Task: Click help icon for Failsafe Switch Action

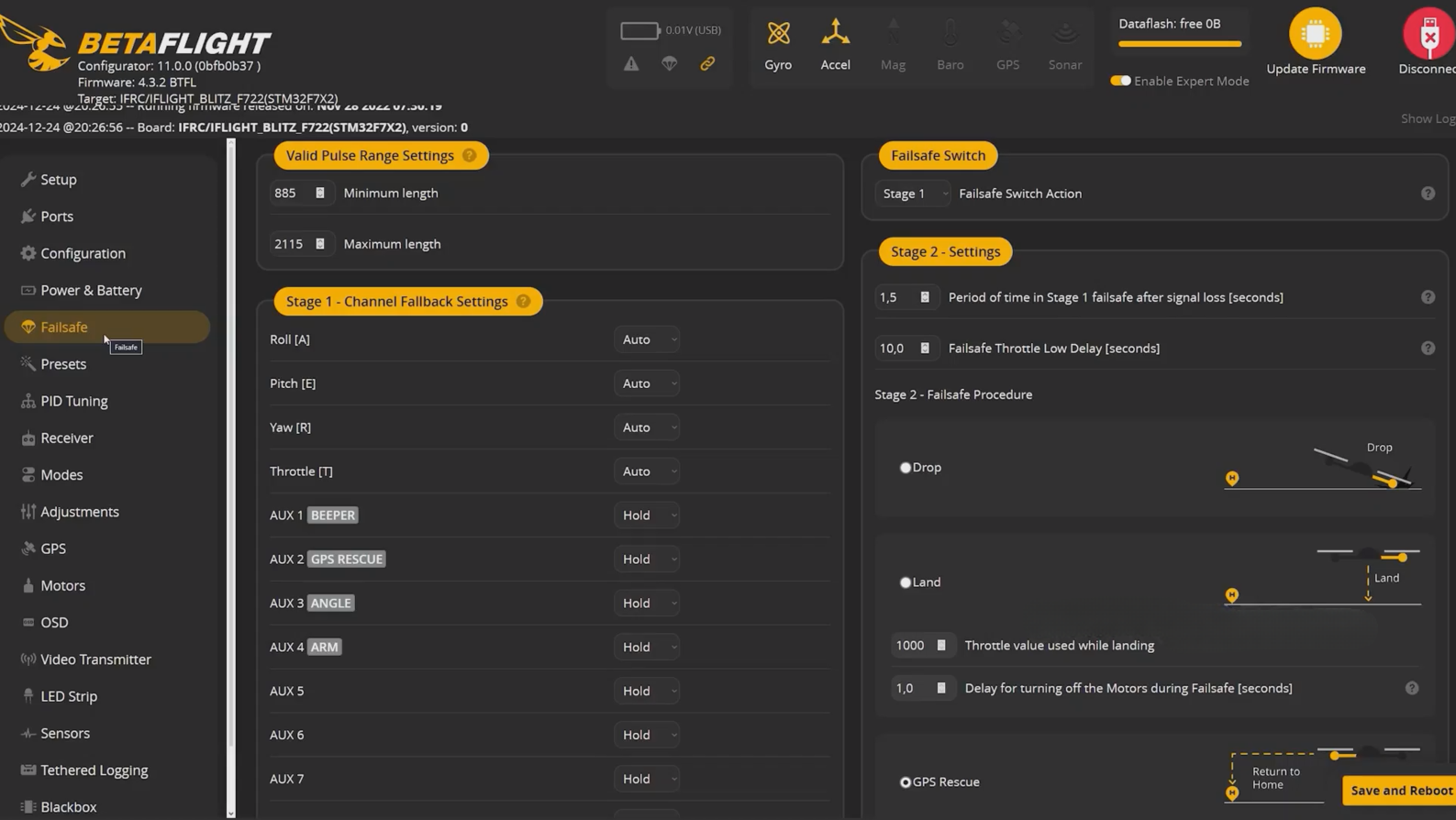Action: (1428, 194)
